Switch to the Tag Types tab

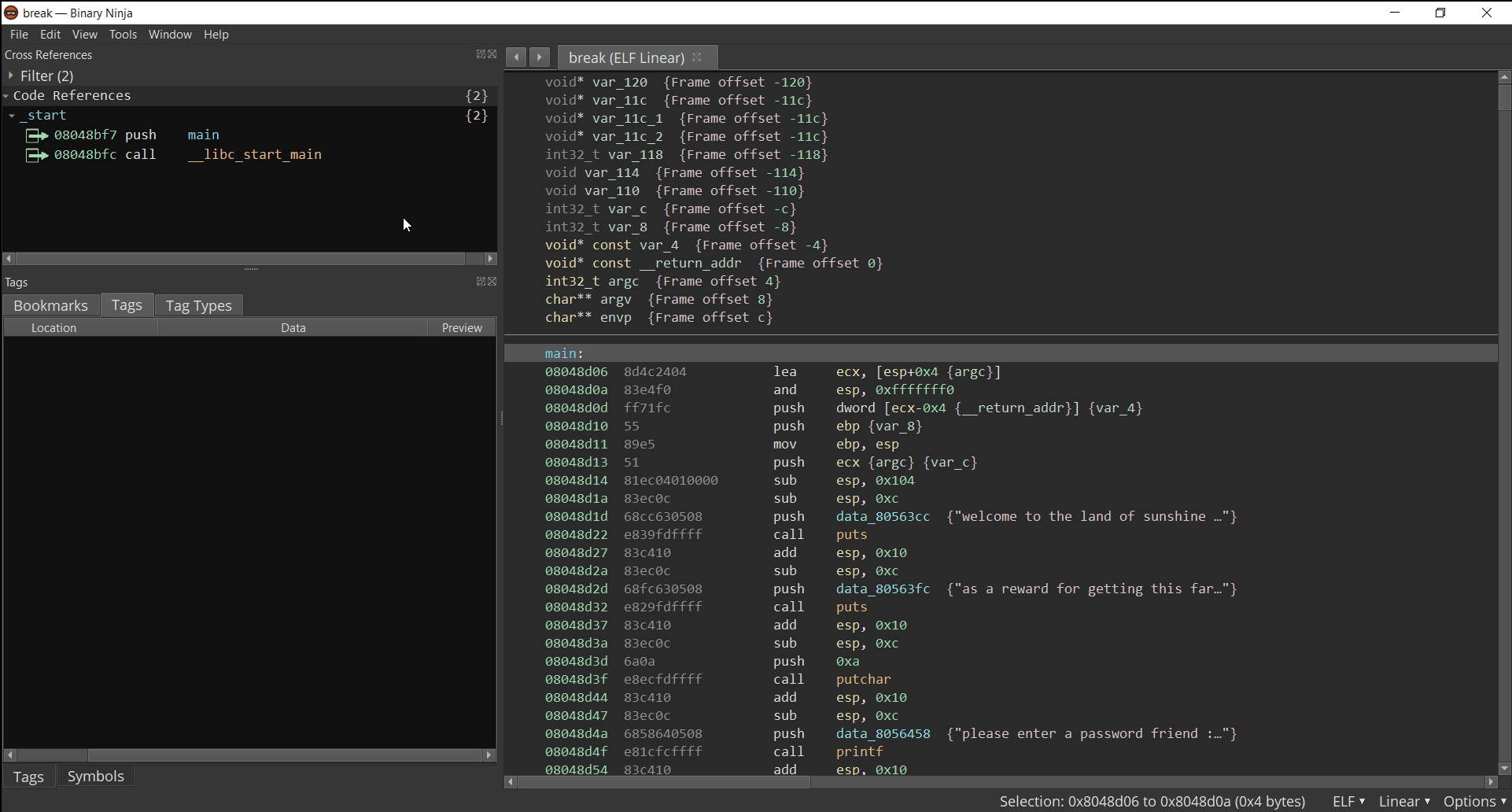[199, 305]
